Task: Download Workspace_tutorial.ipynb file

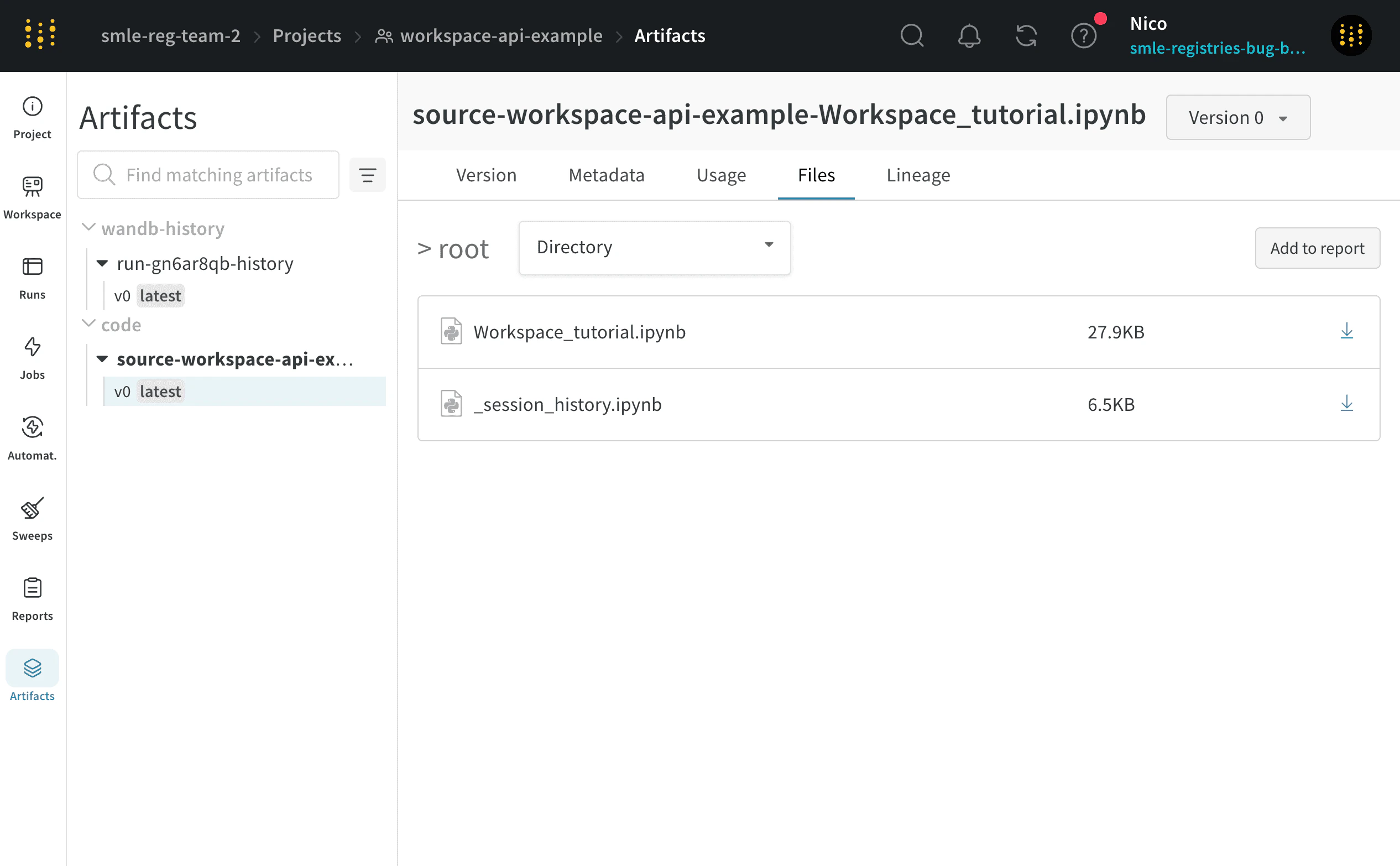Action: coord(1346,331)
